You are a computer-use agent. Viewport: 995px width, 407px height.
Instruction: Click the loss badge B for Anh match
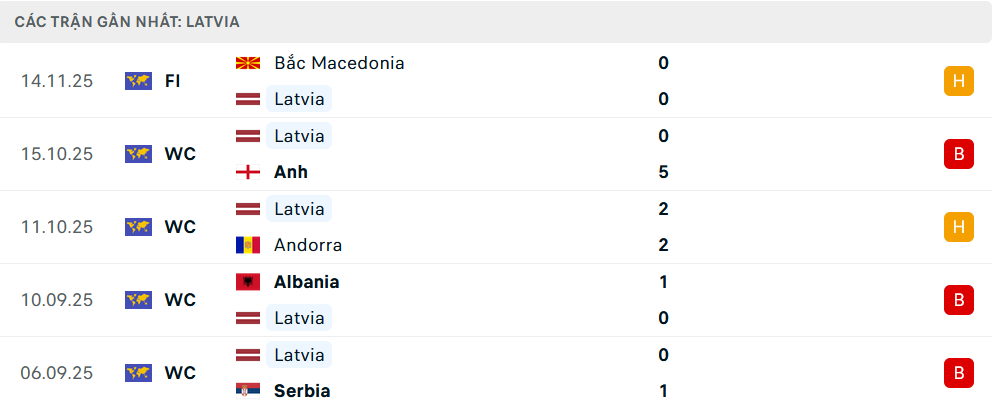click(x=958, y=154)
